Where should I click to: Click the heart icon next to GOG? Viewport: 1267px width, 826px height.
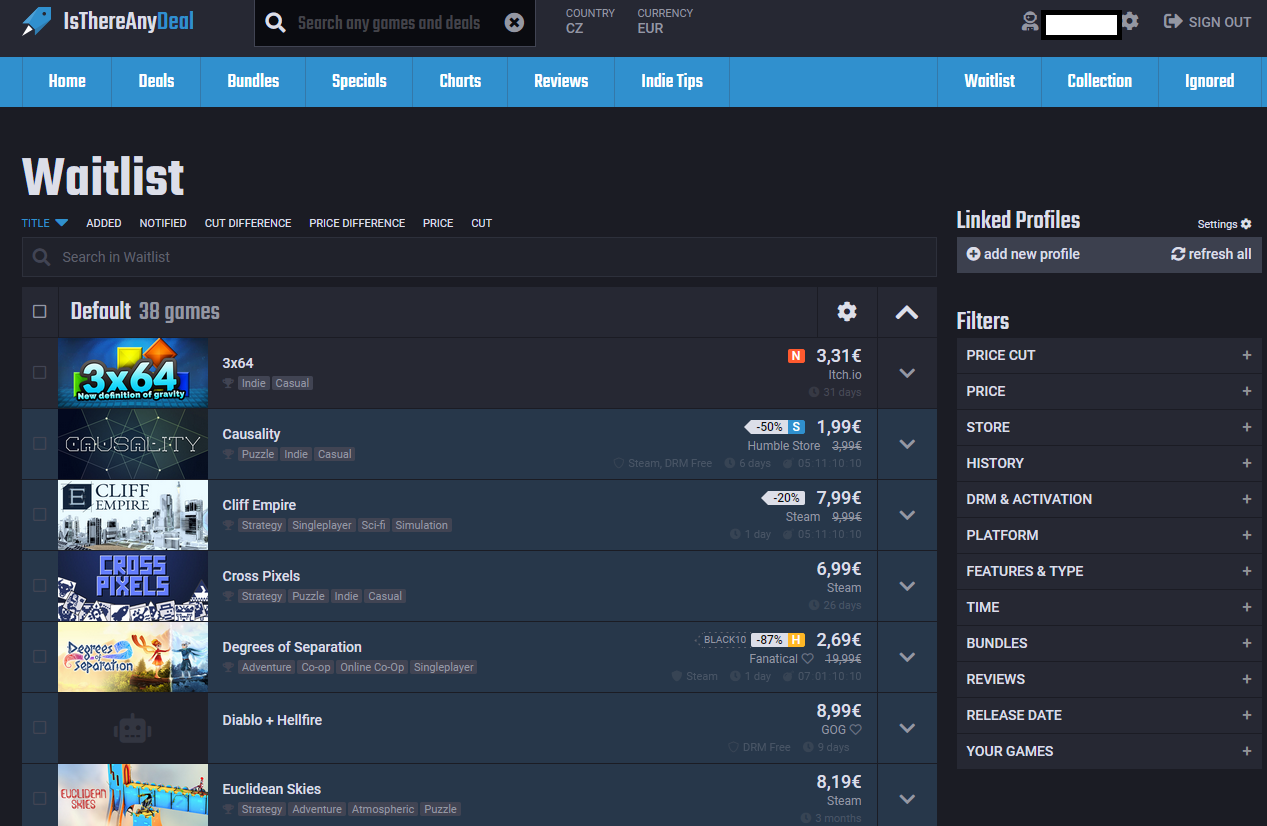pyautogui.click(x=855, y=730)
